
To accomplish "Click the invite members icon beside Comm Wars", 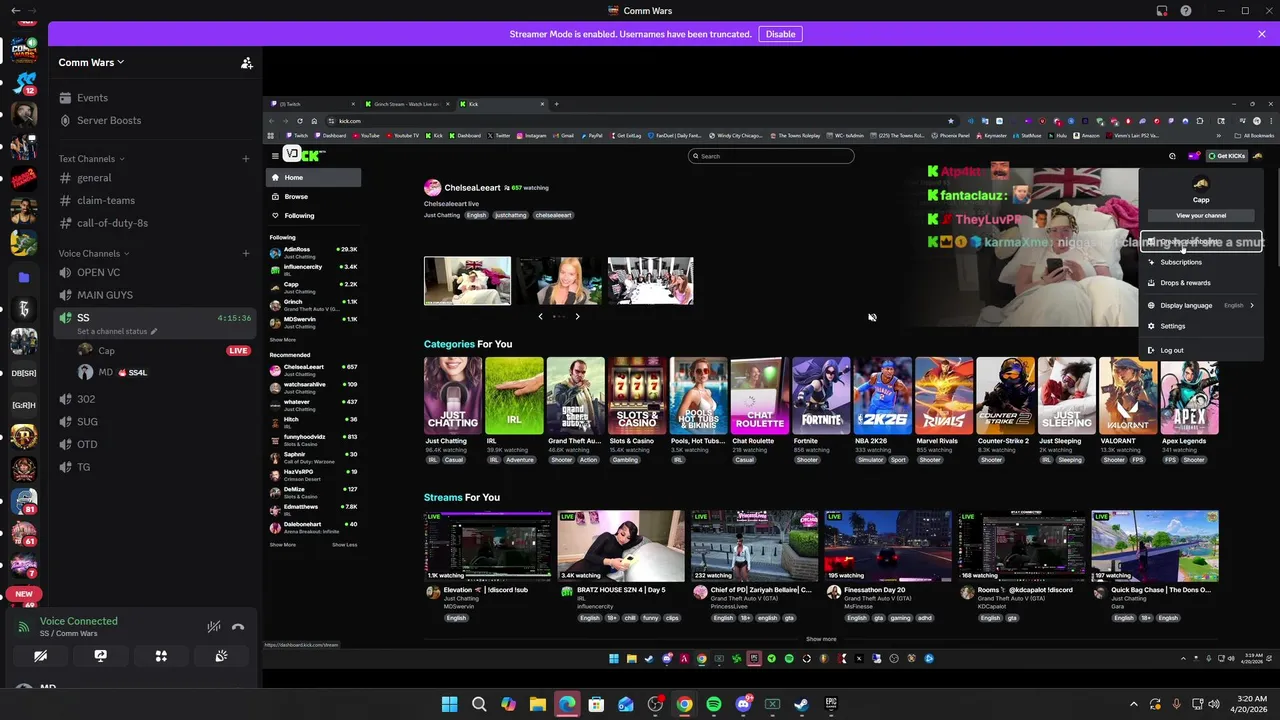I will click(x=246, y=62).
